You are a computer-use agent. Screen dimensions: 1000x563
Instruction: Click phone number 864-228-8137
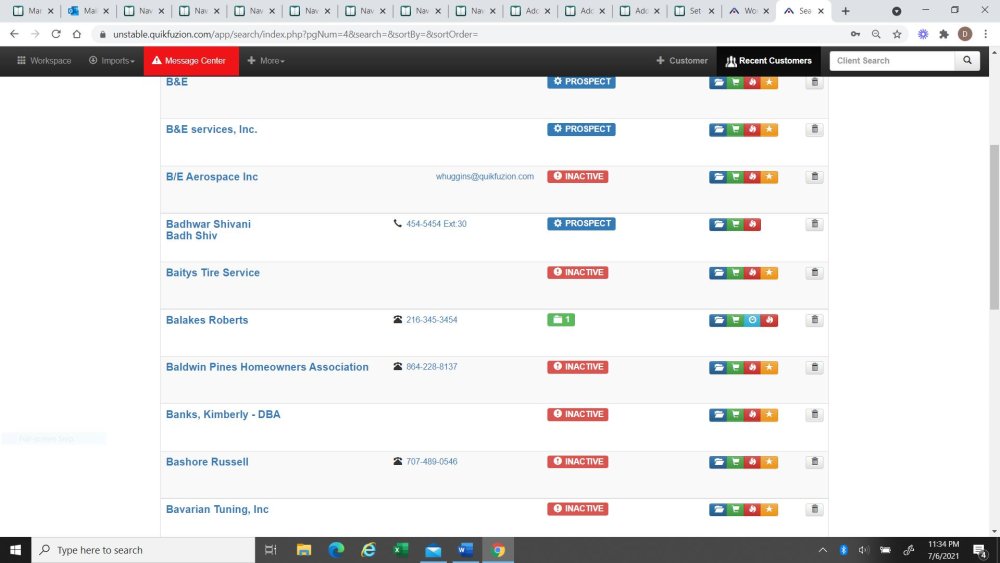[x=432, y=367]
